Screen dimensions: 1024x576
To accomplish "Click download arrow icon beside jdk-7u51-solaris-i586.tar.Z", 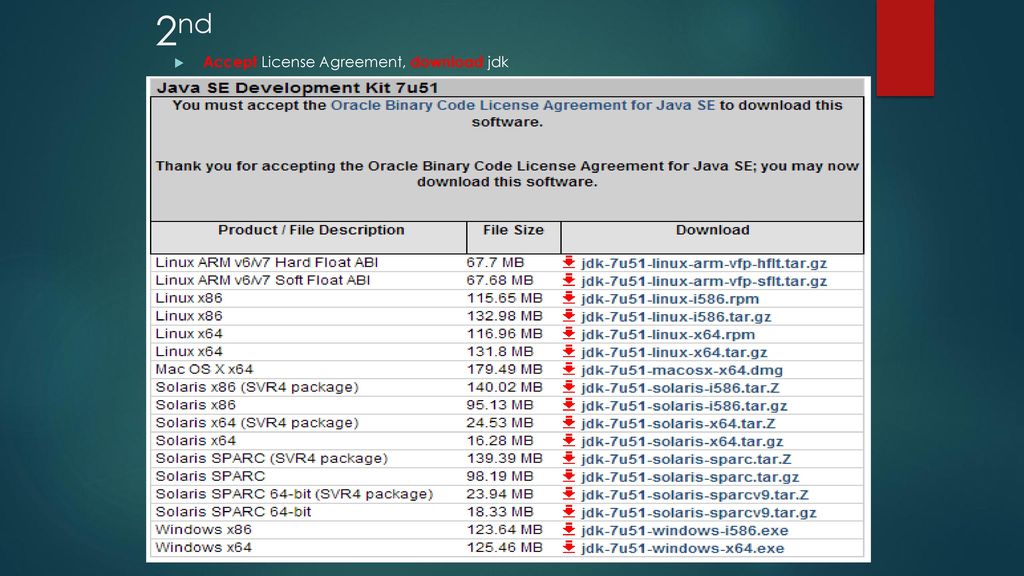I will coord(569,387).
